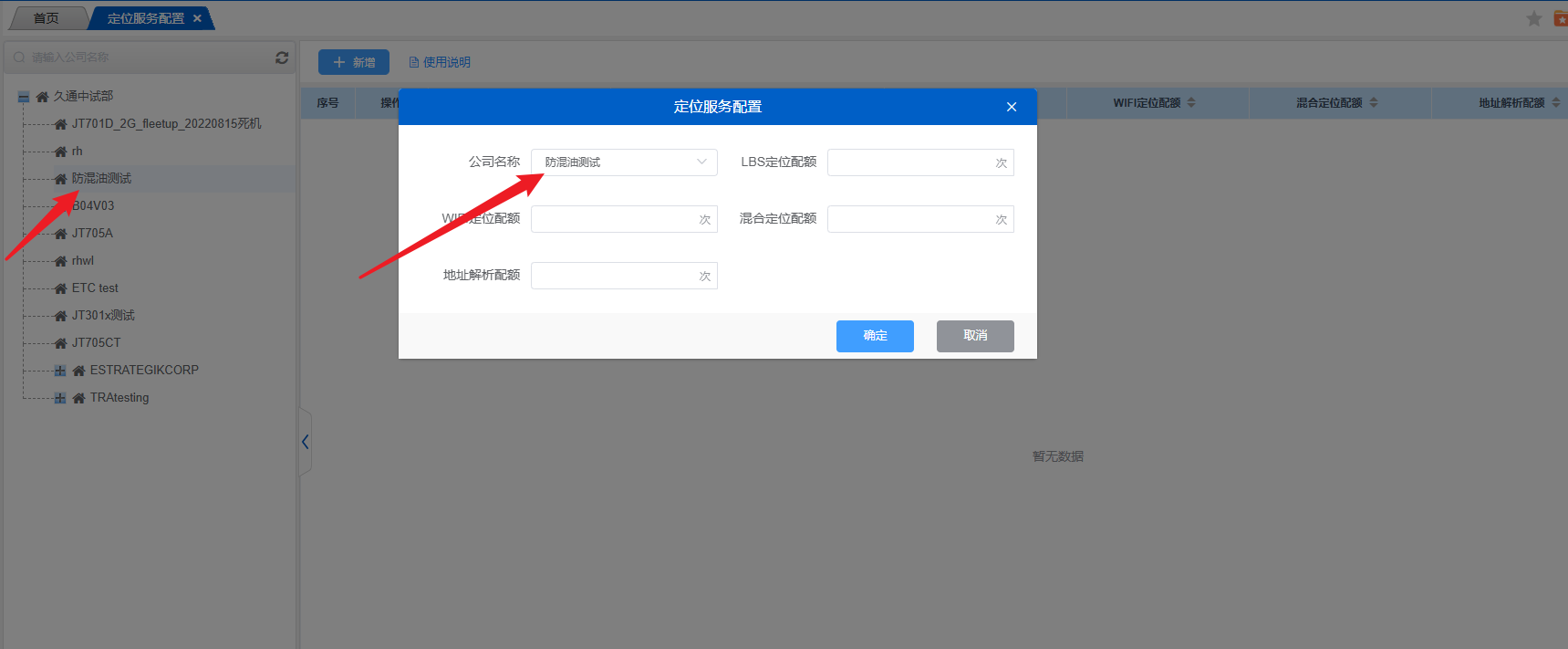Click the sort arrows on 混合定位配额 column
Image resolution: width=1568 pixels, height=649 pixels.
[1374, 103]
